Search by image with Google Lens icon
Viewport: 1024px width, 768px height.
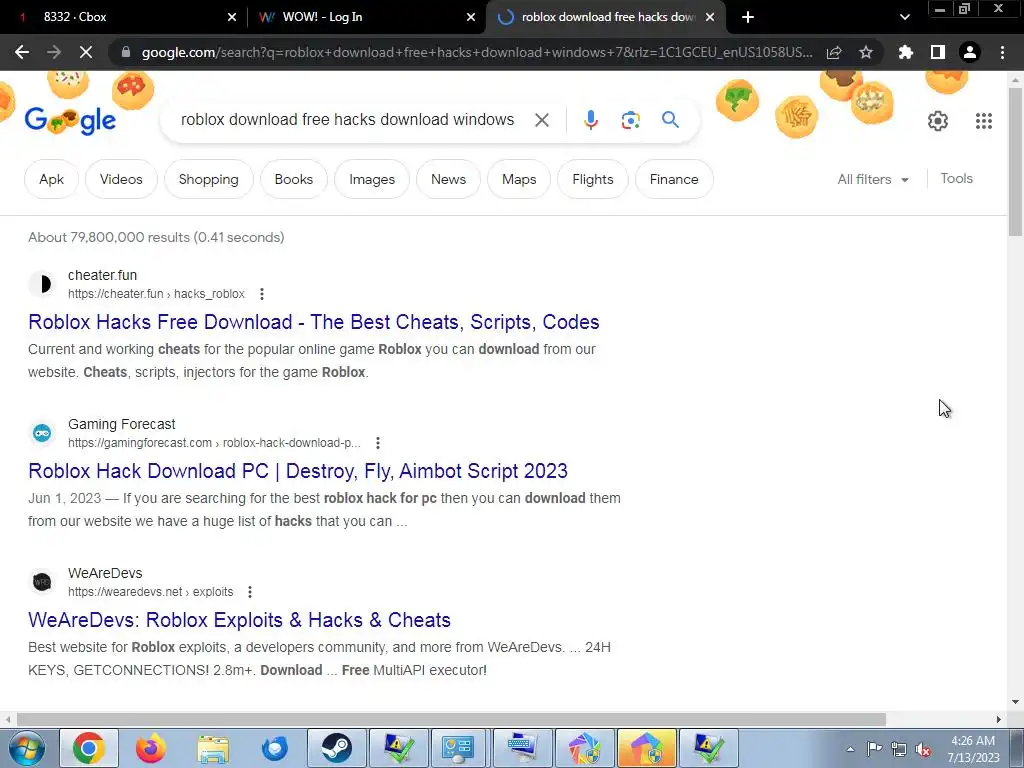coord(630,120)
